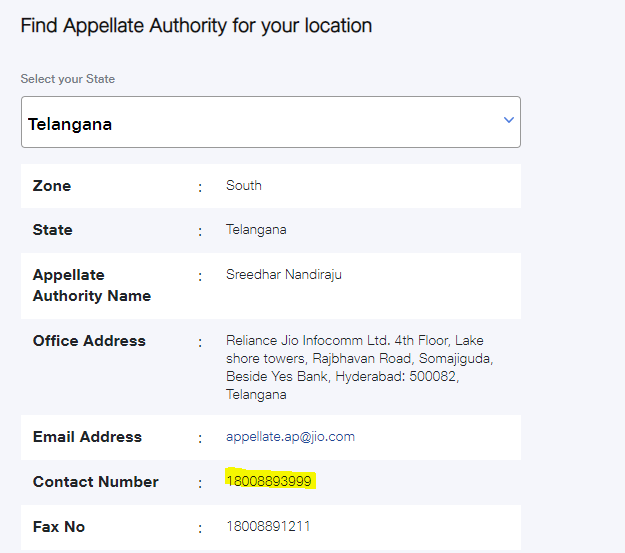Click Hyderabad: 500082 in the address
This screenshot has width=625, height=553.
tap(397, 376)
